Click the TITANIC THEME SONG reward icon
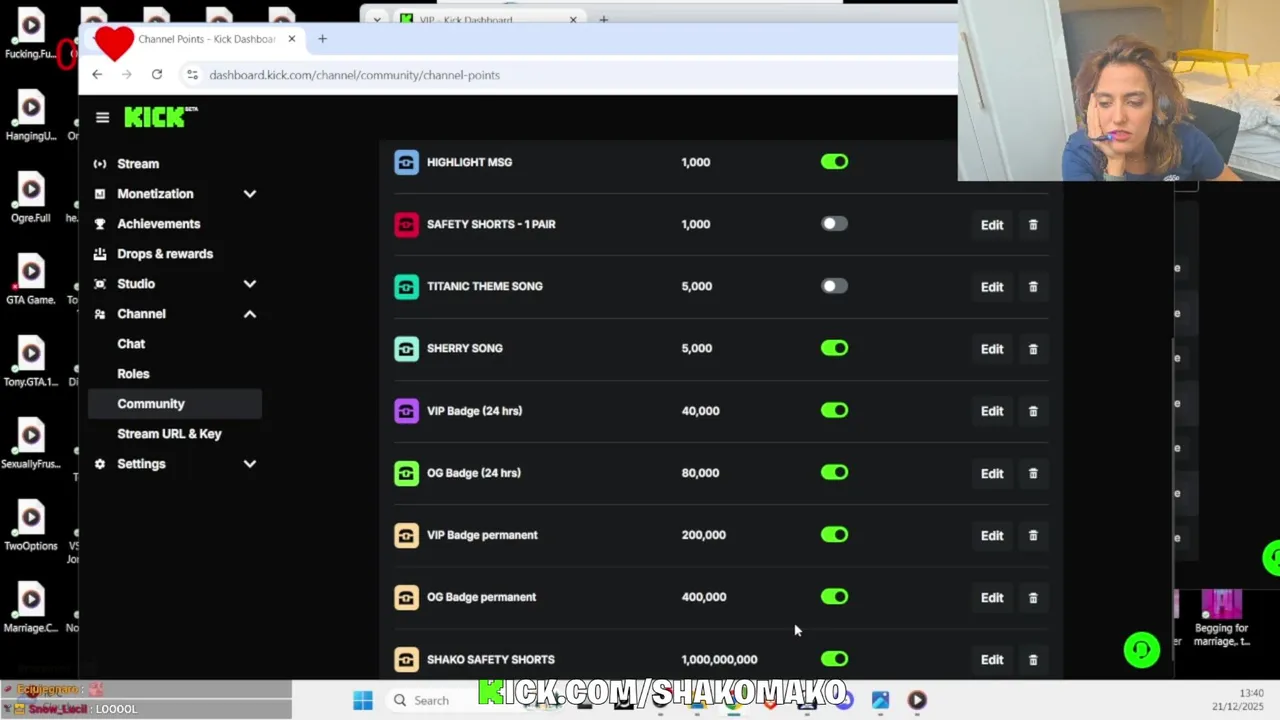 pos(406,286)
